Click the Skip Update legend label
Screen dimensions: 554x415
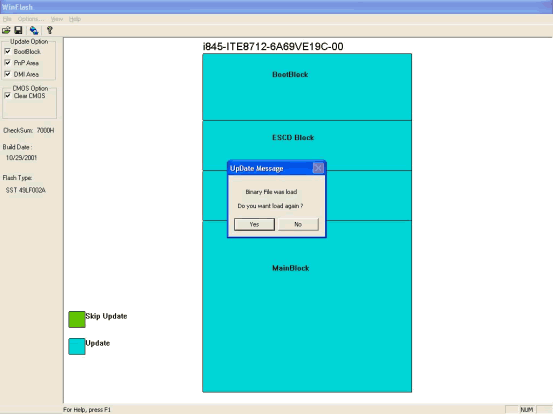[x=106, y=316]
